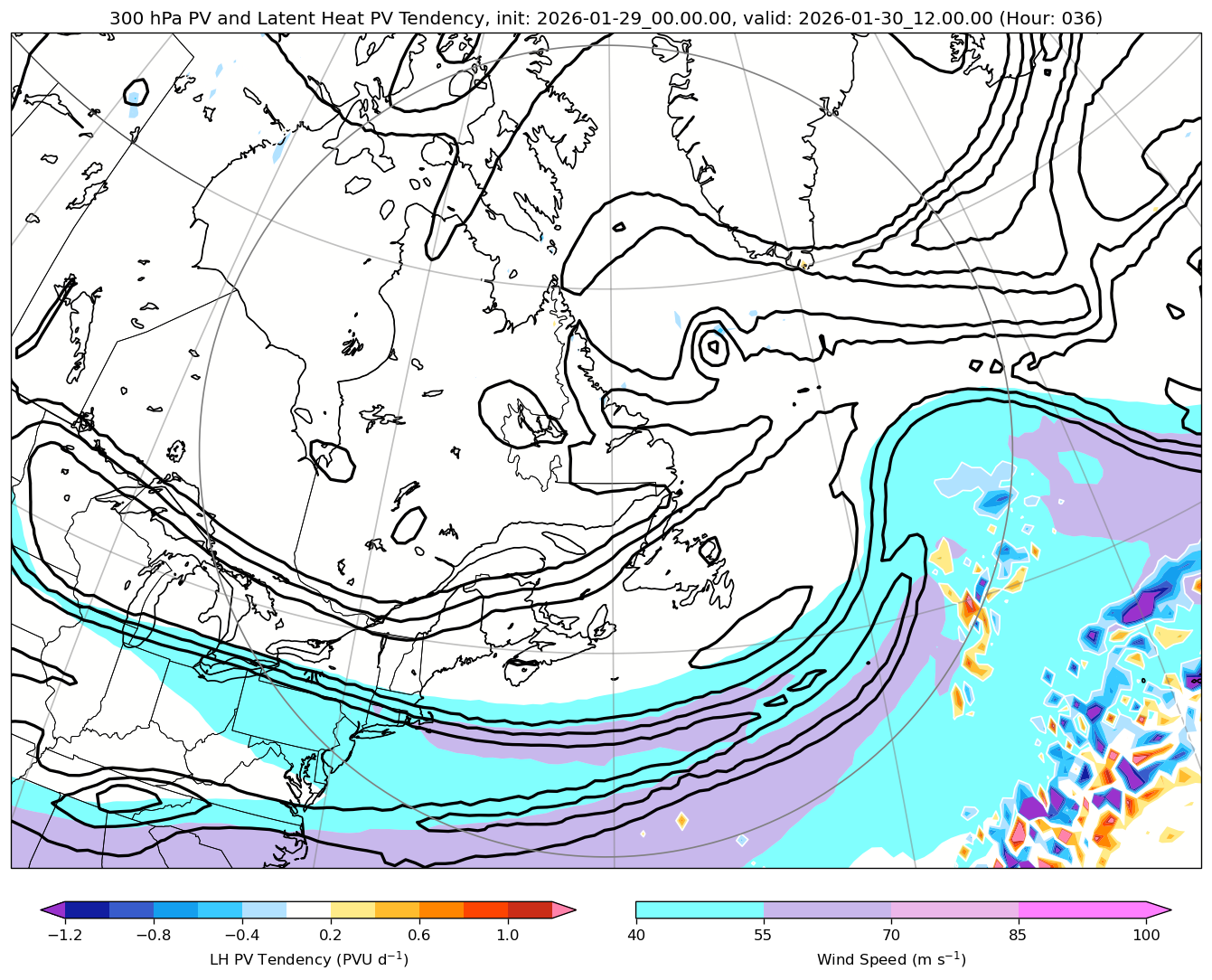The height and width of the screenshot is (980, 1212).
Task: Choose the bright orange swatch in the PV colorbar
Action: [x=441, y=909]
